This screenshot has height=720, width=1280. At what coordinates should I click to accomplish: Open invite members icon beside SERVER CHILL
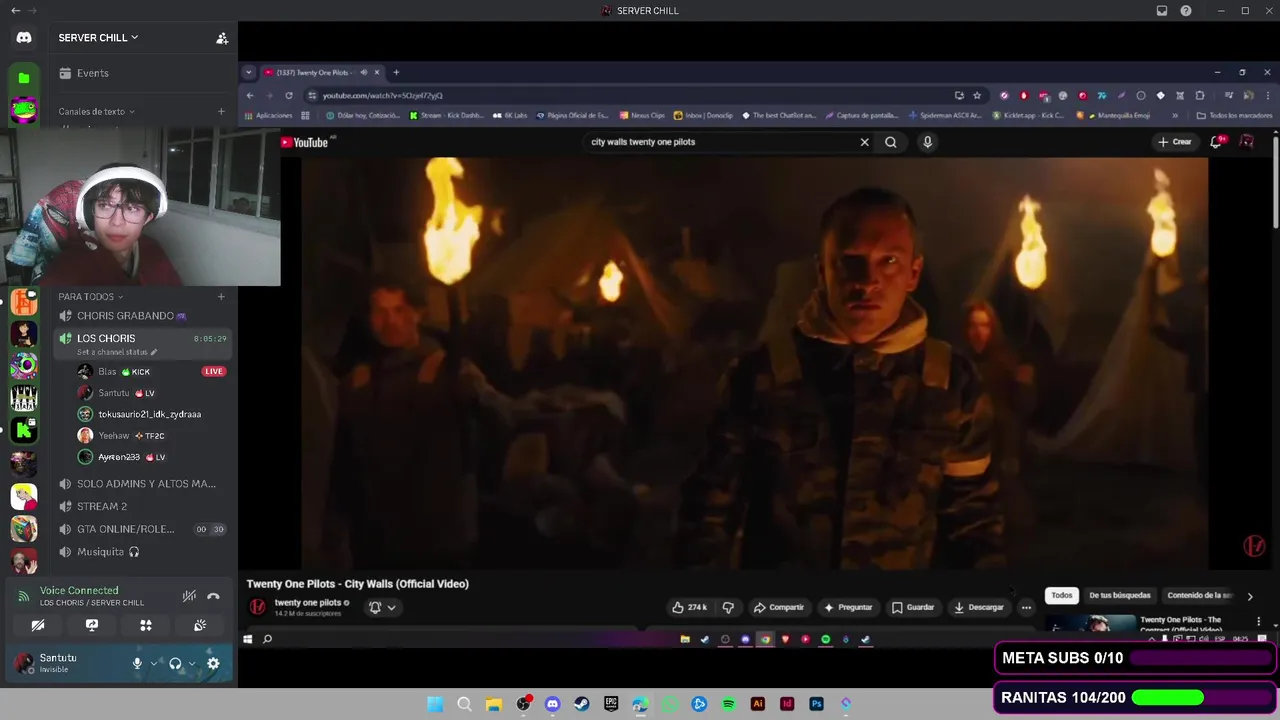click(222, 38)
